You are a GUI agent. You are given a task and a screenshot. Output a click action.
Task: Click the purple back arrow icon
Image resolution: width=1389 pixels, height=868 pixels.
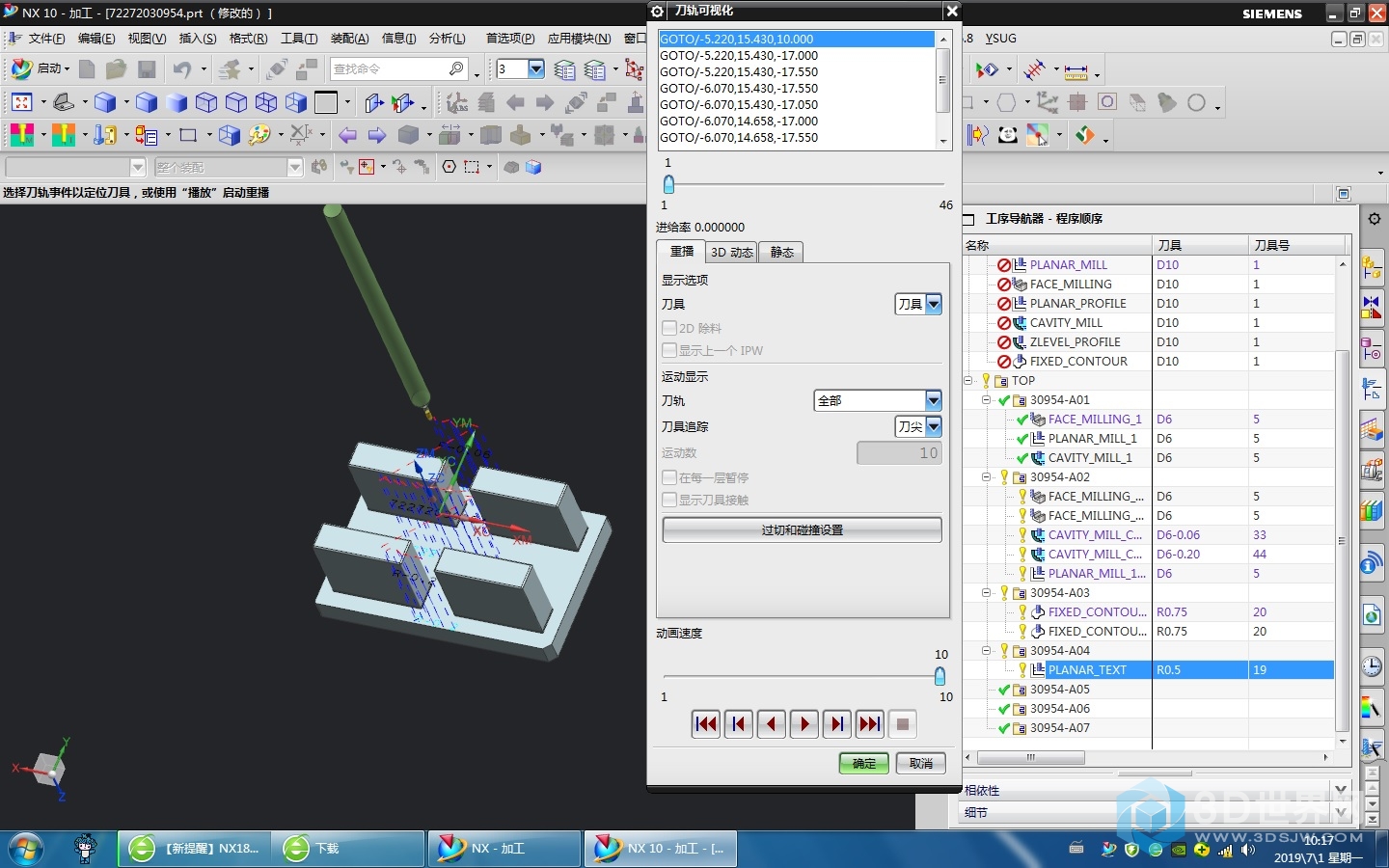tap(347, 135)
